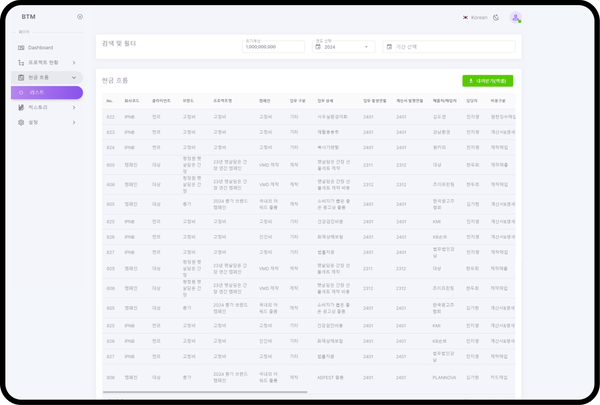Image resolution: width=600 pixels, height=405 pixels.
Task: Click the 현금 흐름 clipboard icon
Action: click(x=21, y=77)
